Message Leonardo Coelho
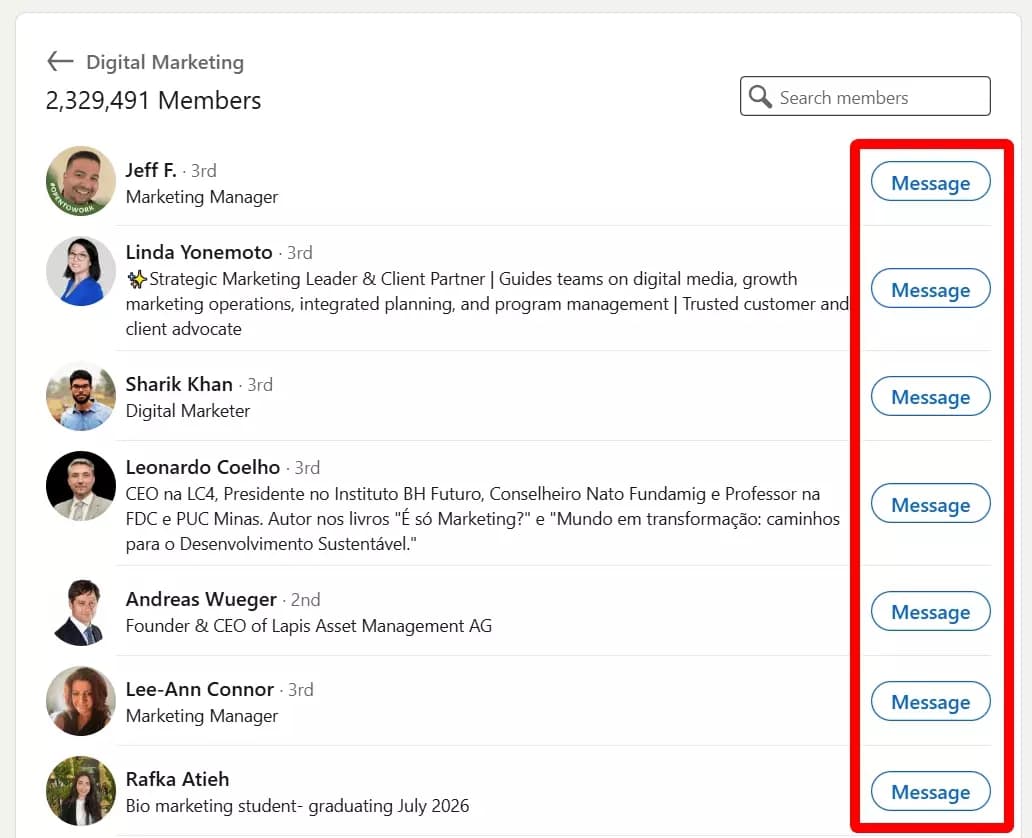This screenshot has width=1032, height=838. pyautogui.click(x=930, y=505)
